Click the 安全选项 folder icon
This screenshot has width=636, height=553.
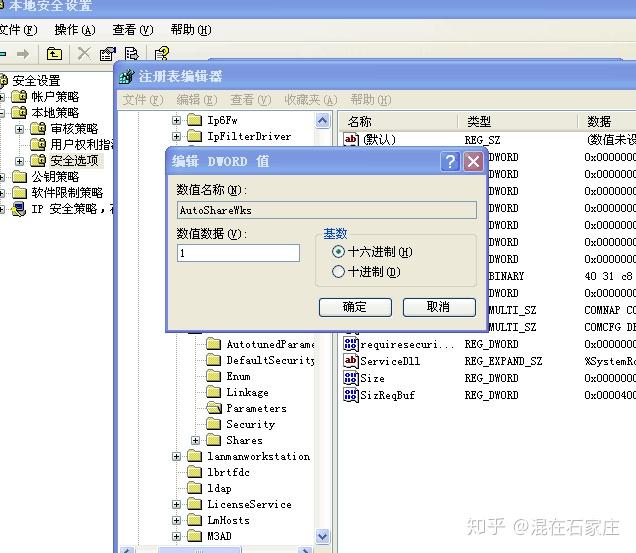tap(38, 161)
